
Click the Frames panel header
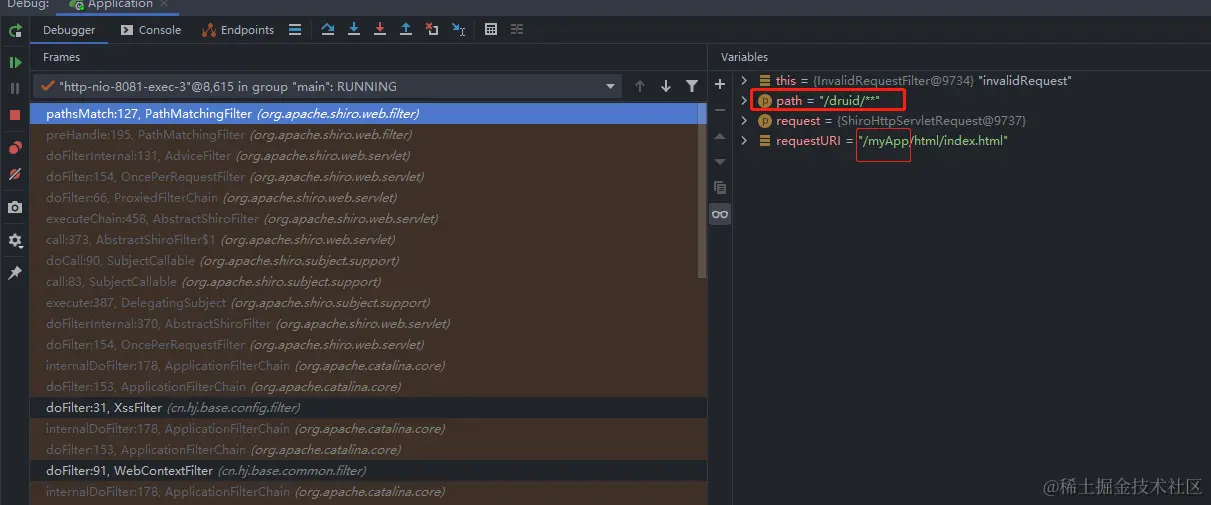[x=62, y=58]
